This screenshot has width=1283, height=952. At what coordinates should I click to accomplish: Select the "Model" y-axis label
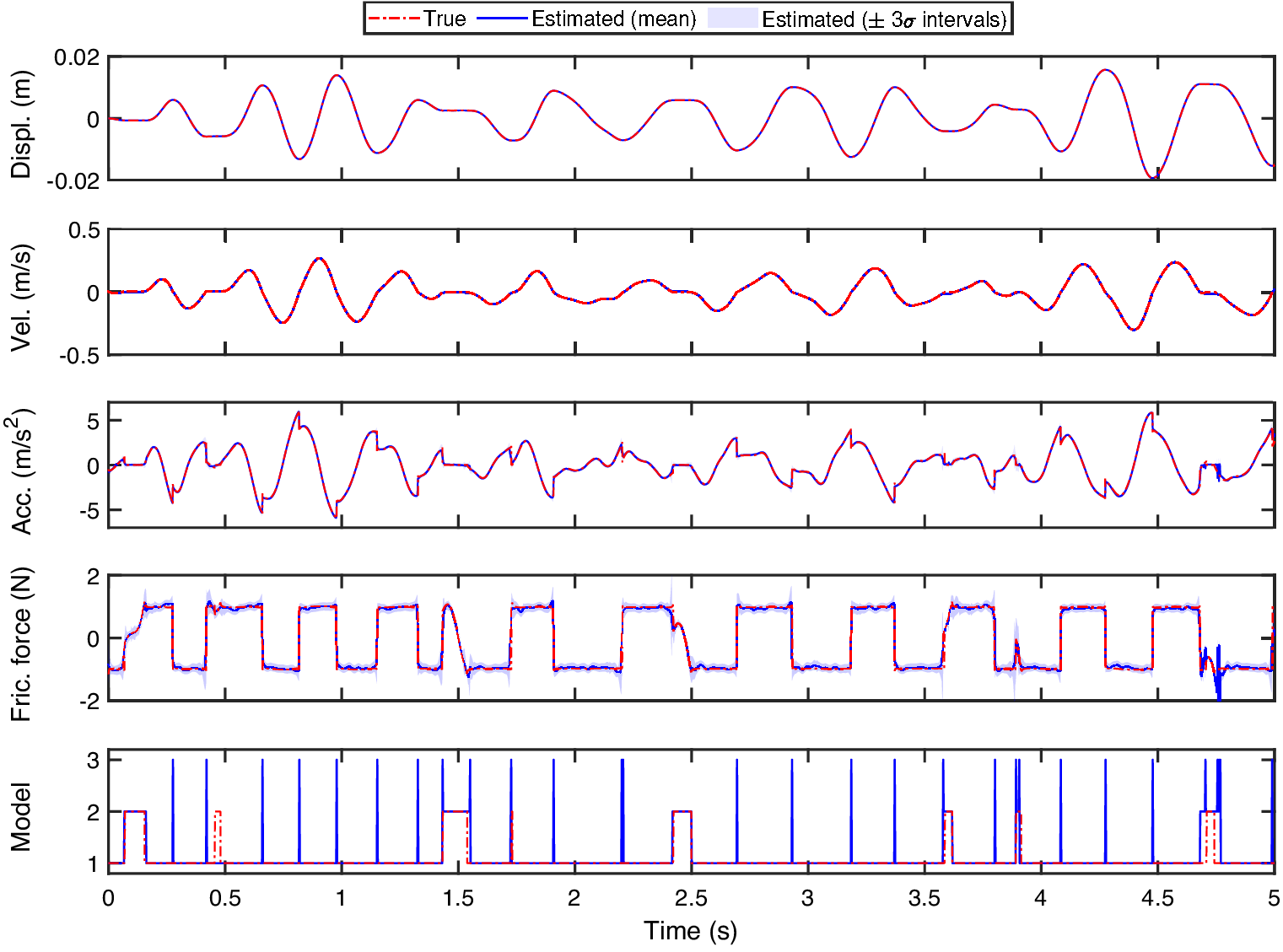pyautogui.click(x=21, y=816)
